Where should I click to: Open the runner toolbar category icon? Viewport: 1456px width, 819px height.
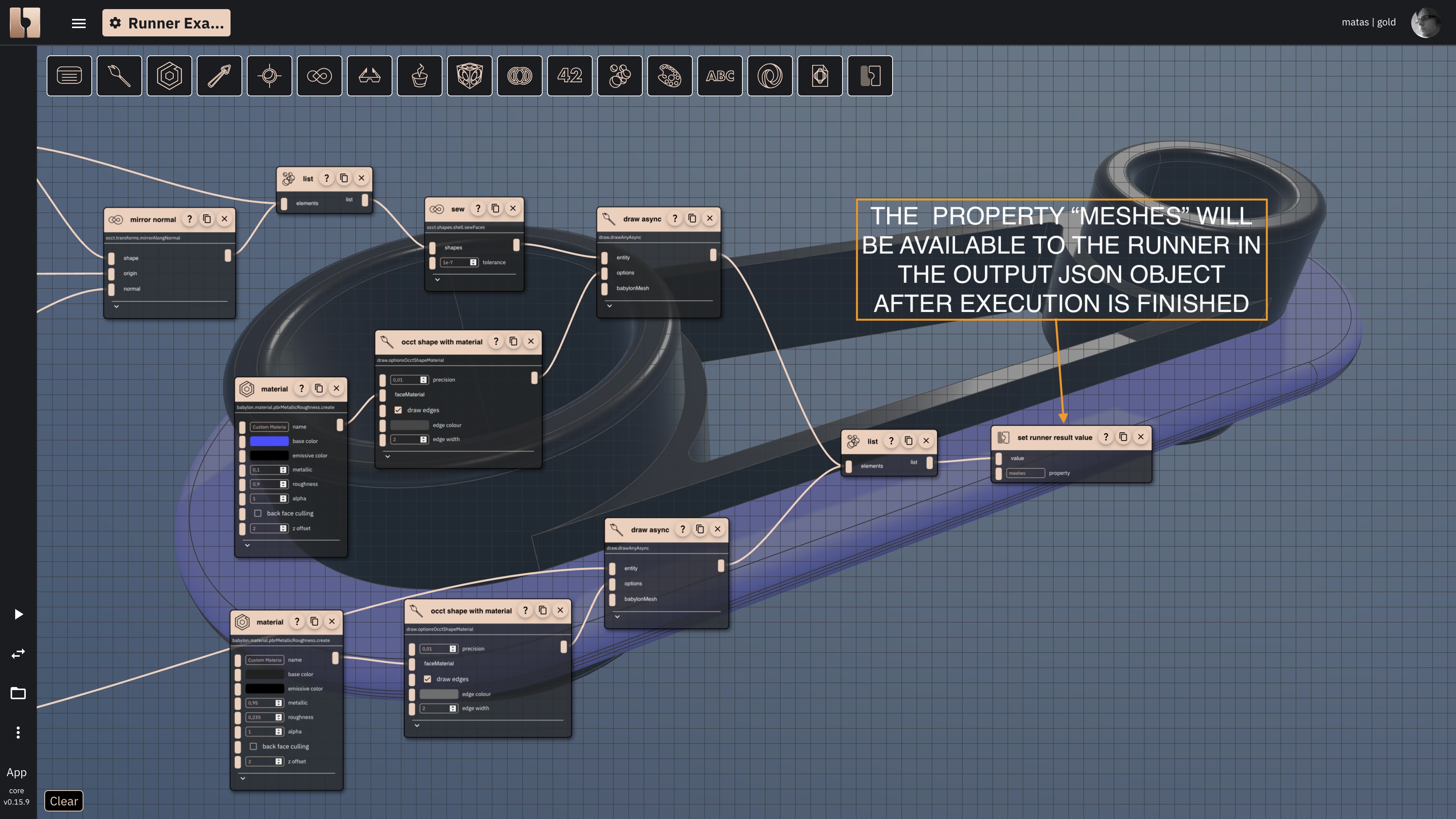coord(871,76)
